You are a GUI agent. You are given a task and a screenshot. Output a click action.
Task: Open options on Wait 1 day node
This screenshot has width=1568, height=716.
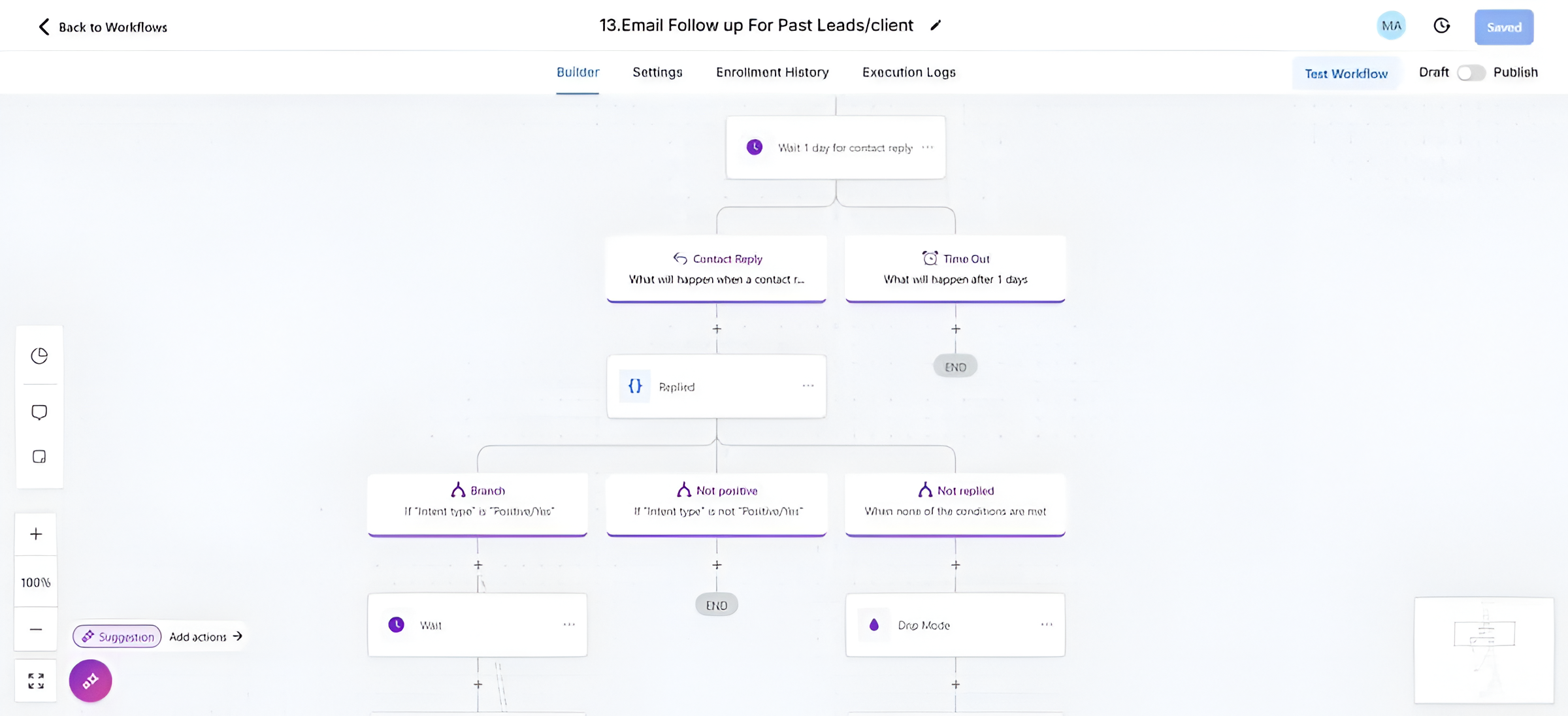click(928, 148)
